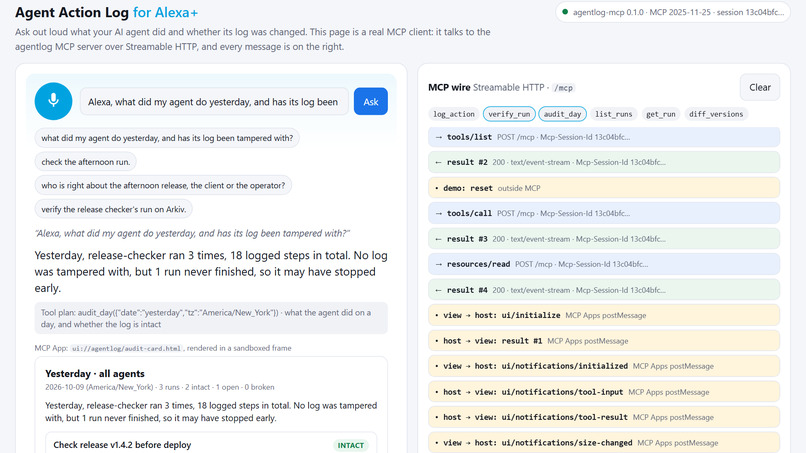This screenshot has width=806, height=453.
Task: Click the voice query input field
Action: pos(214,102)
